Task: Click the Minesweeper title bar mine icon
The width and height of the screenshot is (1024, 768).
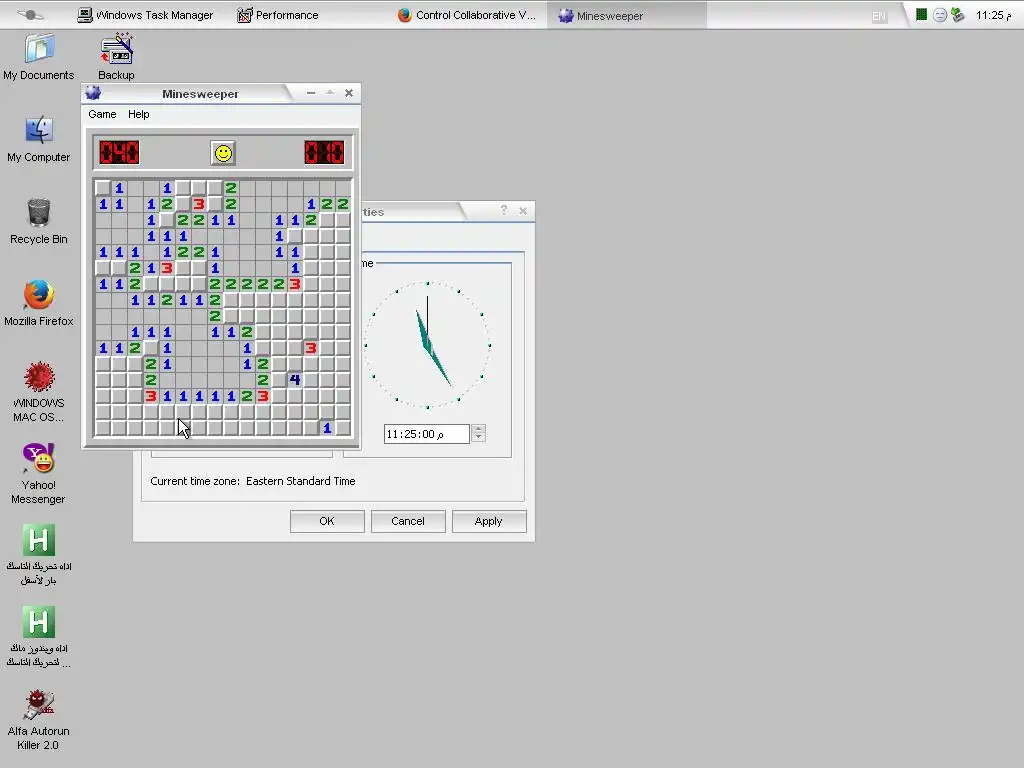Action: (x=93, y=93)
